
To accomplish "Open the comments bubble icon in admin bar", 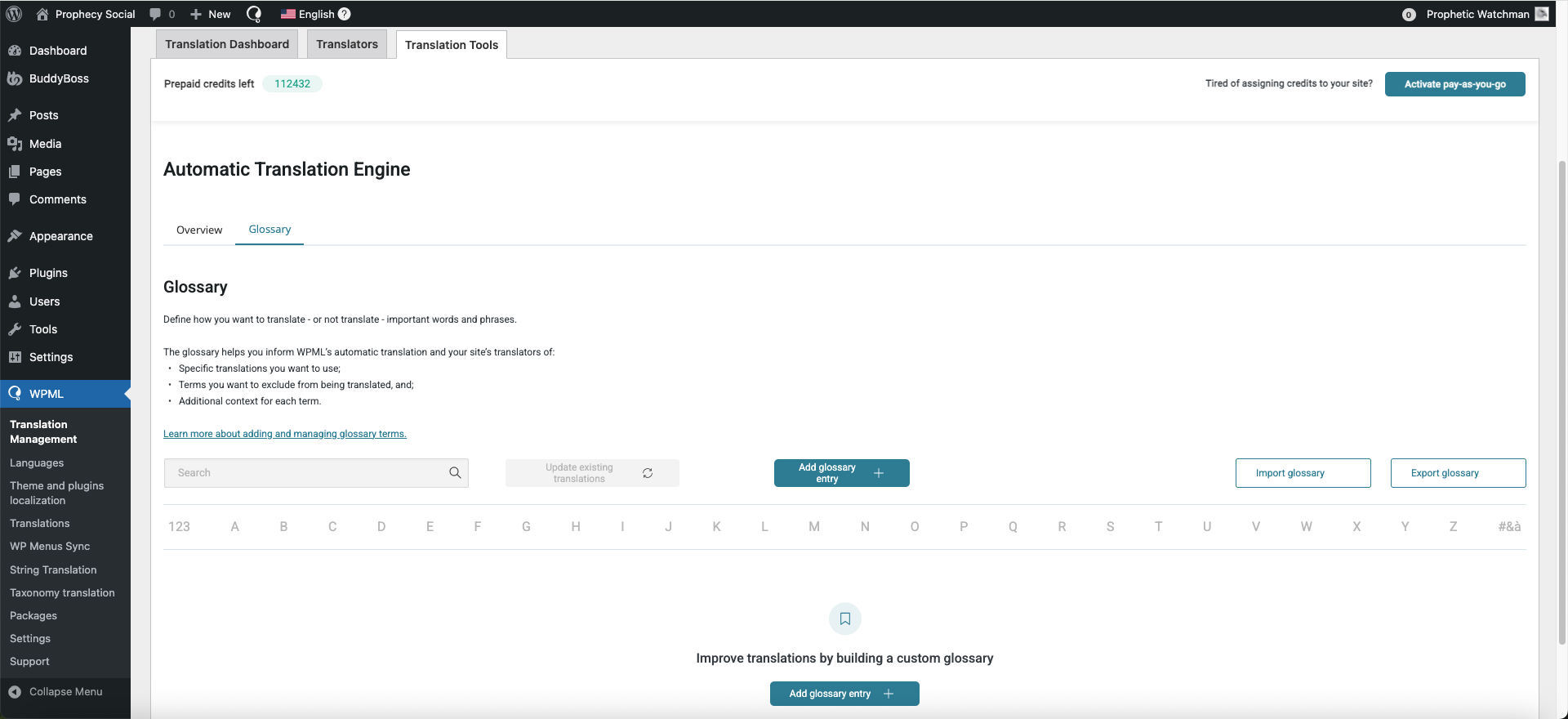I will [x=155, y=14].
